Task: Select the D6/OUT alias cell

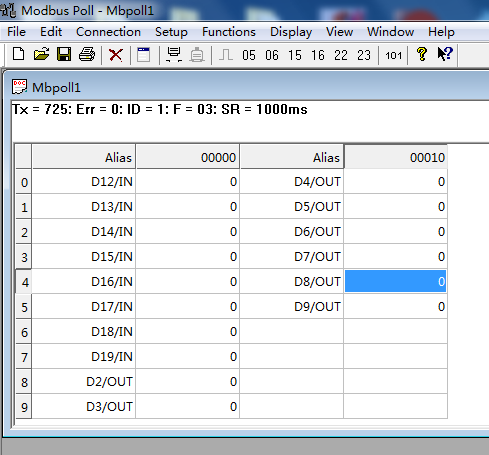Action: (292, 232)
